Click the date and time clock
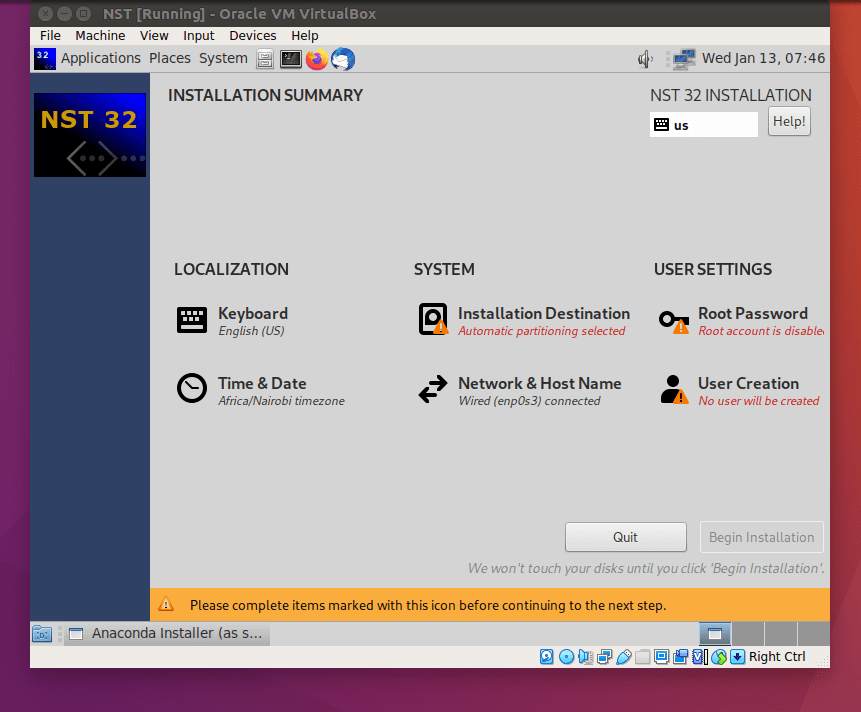 tap(763, 58)
